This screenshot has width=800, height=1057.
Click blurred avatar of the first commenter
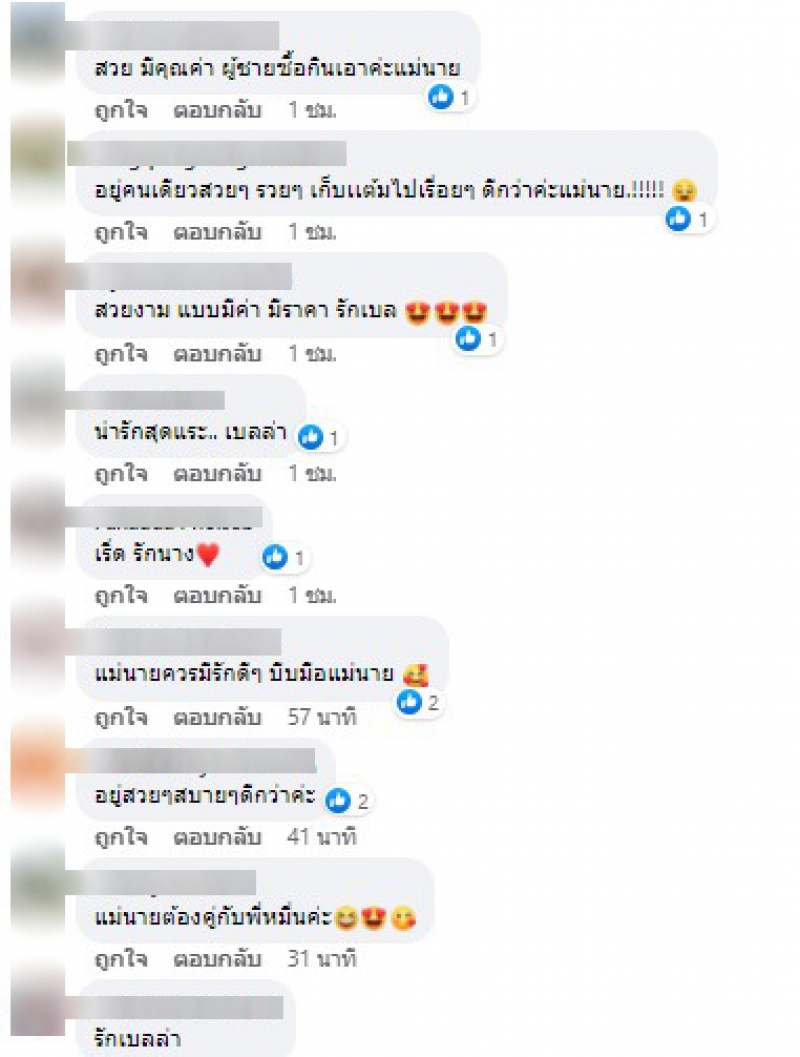[x=38, y=44]
